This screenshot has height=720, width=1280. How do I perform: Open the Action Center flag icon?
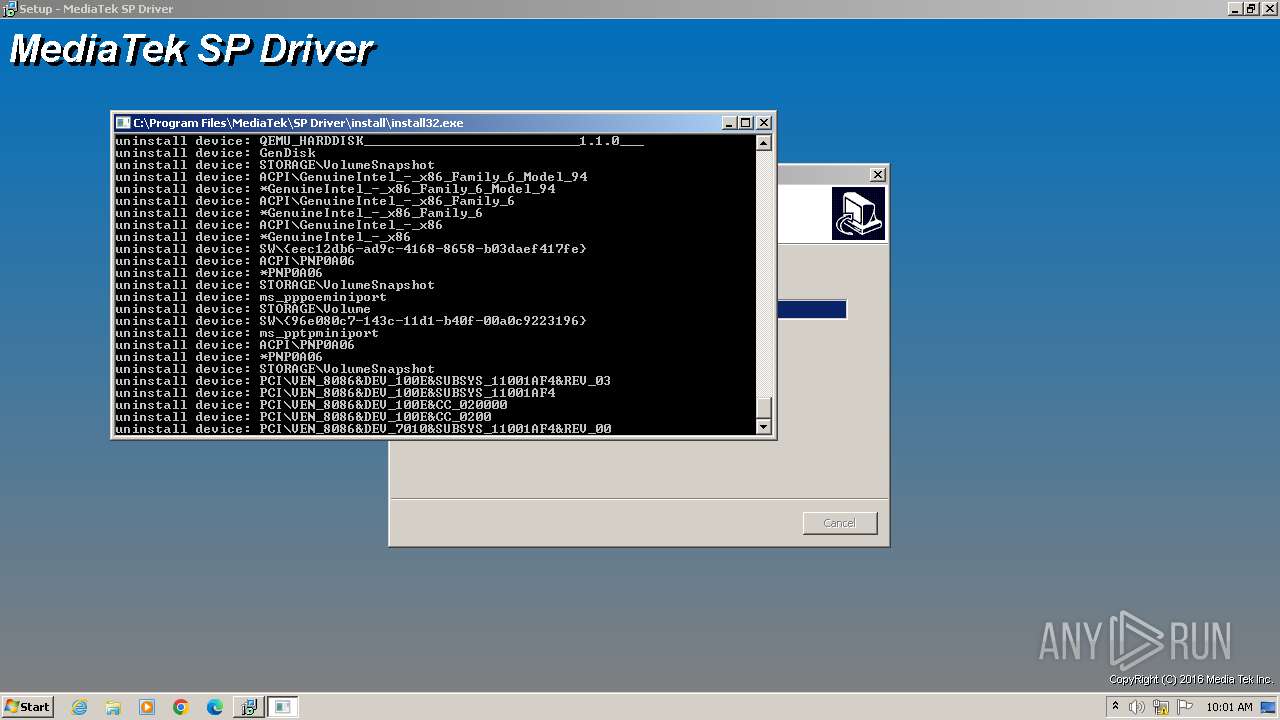pos(1185,707)
